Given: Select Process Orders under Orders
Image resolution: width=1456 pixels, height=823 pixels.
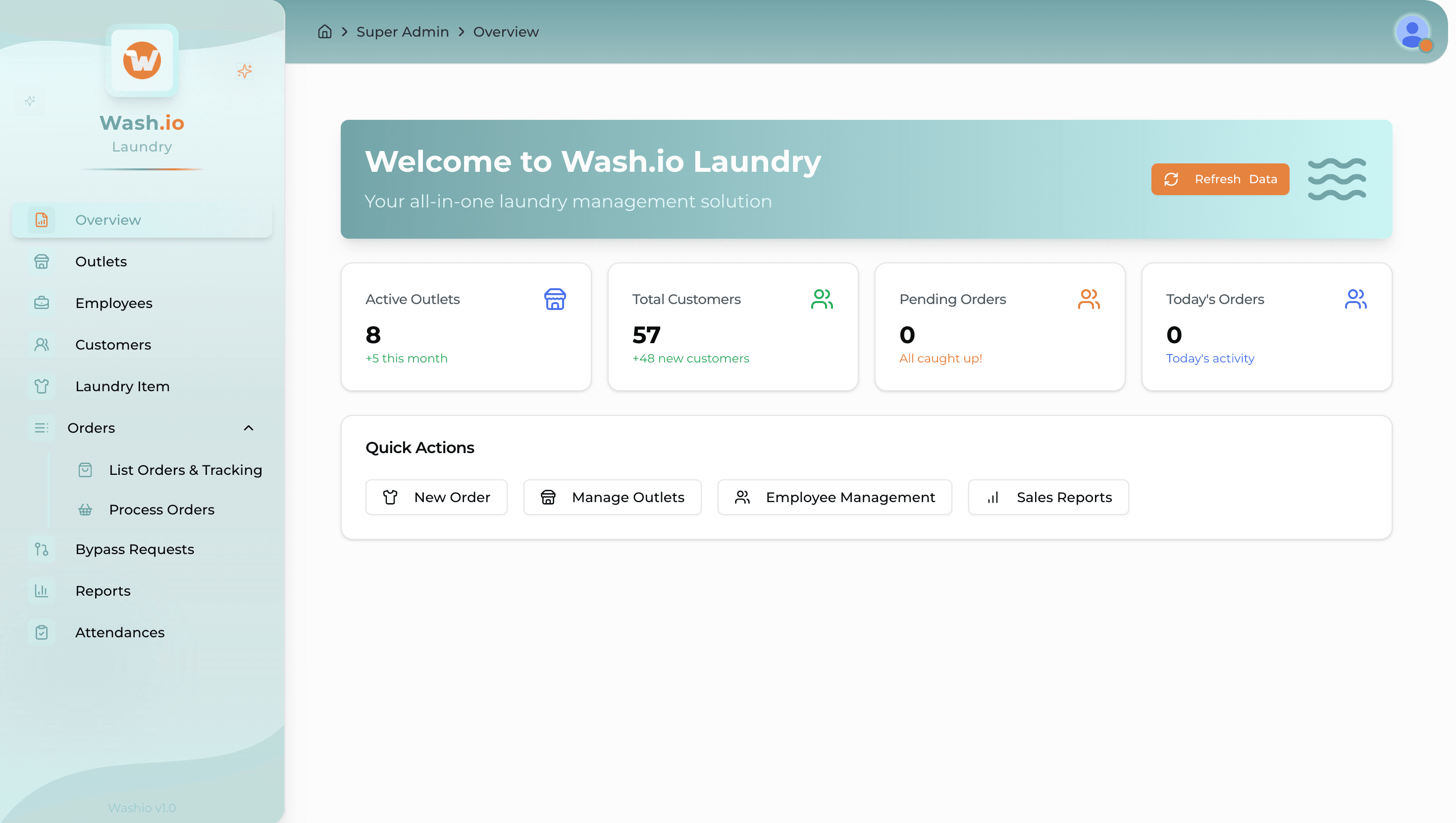Looking at the screenshot, I should pos(161,509).
